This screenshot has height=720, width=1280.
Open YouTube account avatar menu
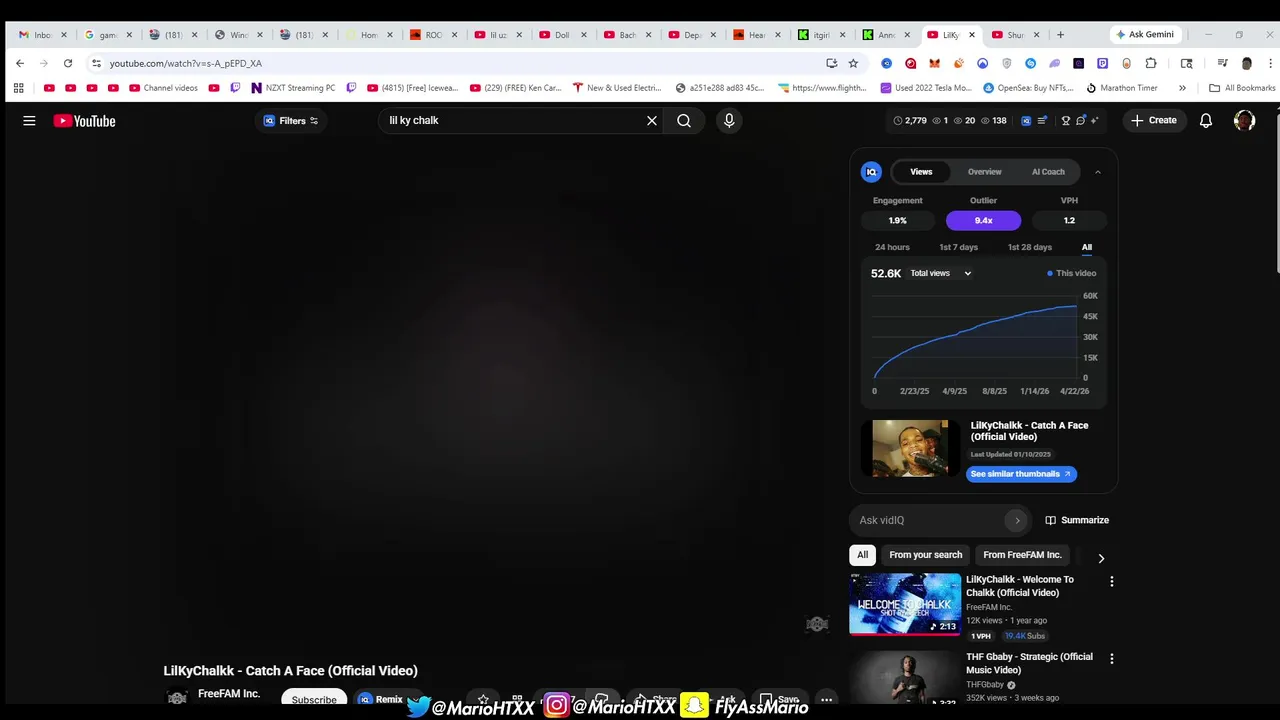[x=1244, y=121]
